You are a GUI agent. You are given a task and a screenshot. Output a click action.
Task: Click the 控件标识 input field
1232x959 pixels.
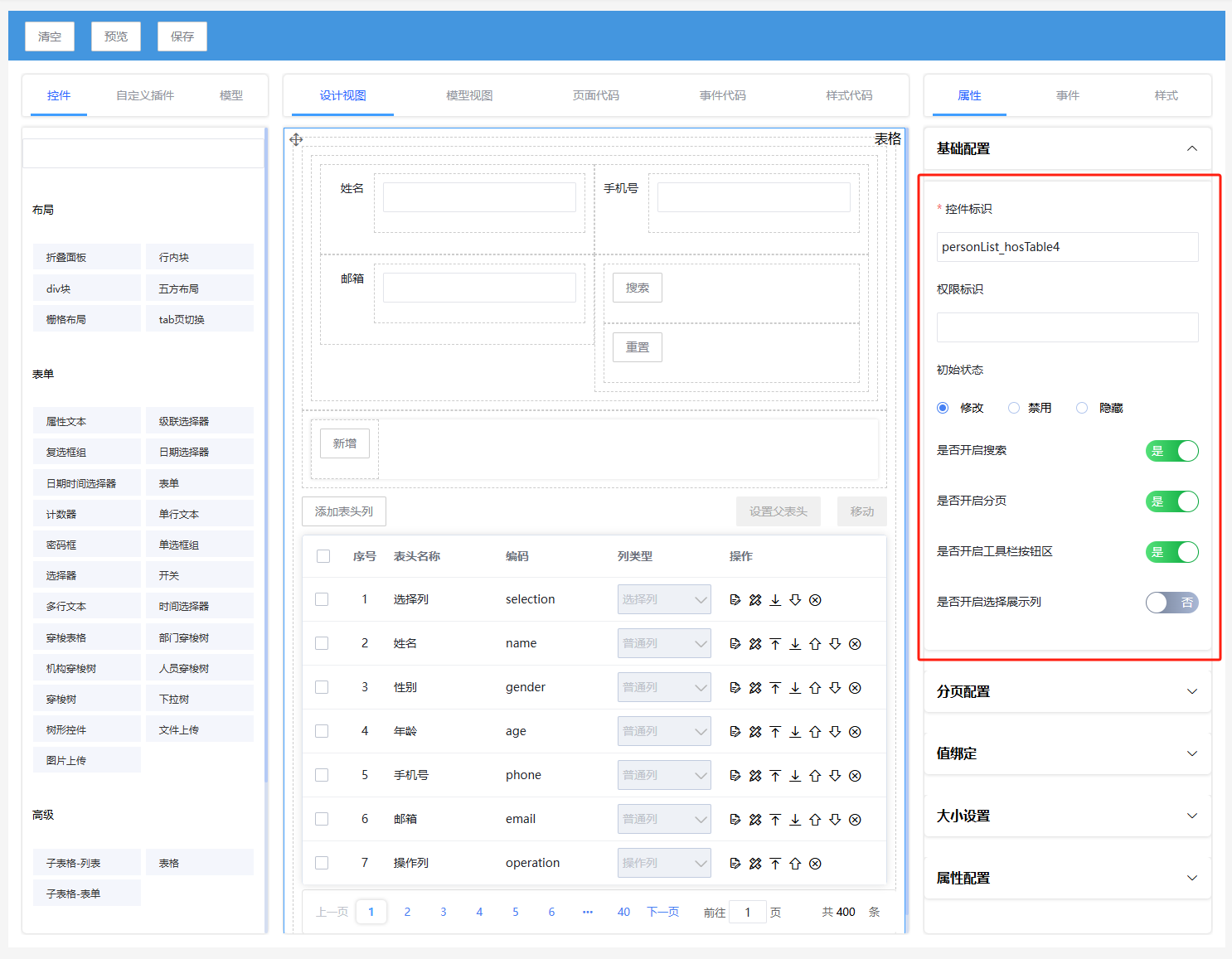[1067, 247]
